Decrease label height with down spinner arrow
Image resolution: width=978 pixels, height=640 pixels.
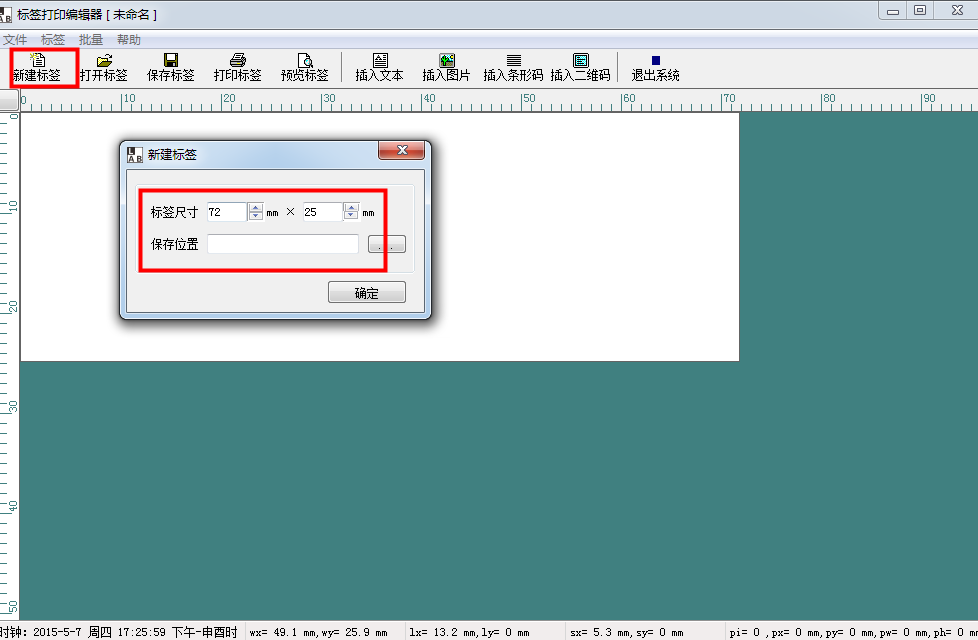click(x=351, y=216)
